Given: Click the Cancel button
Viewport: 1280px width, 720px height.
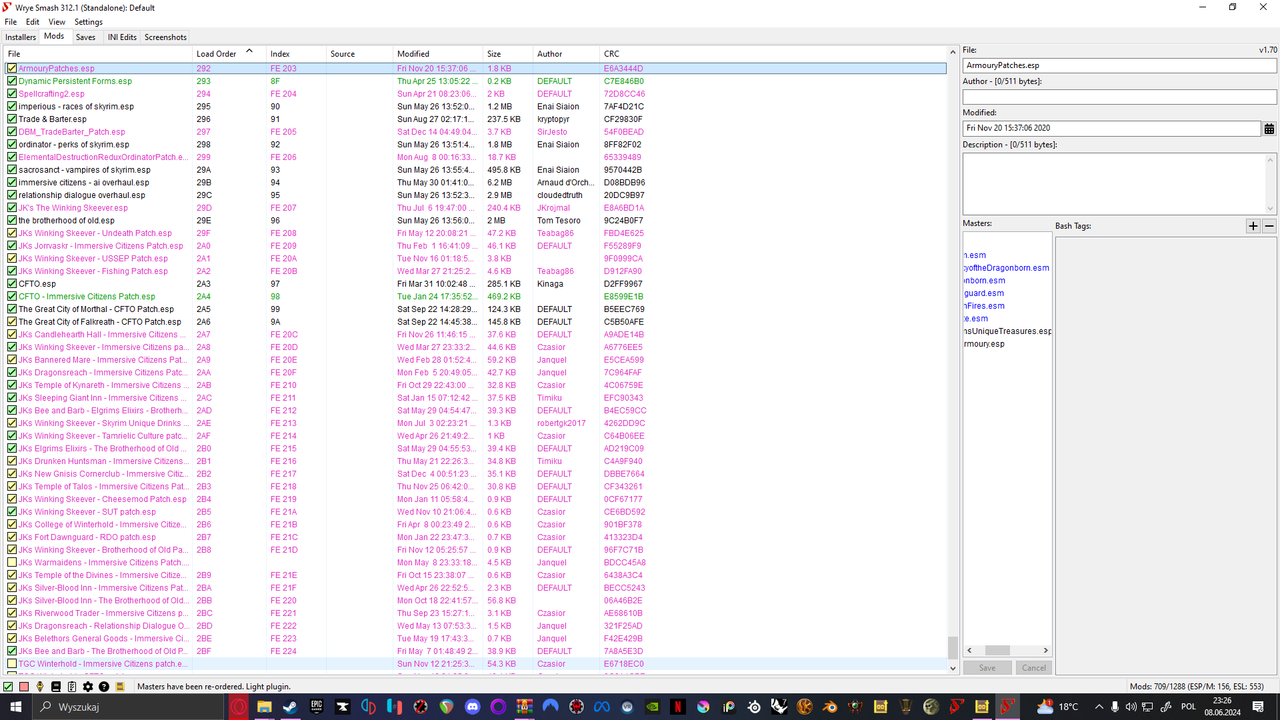Looking at the screenshot, I should (1034, 667).
